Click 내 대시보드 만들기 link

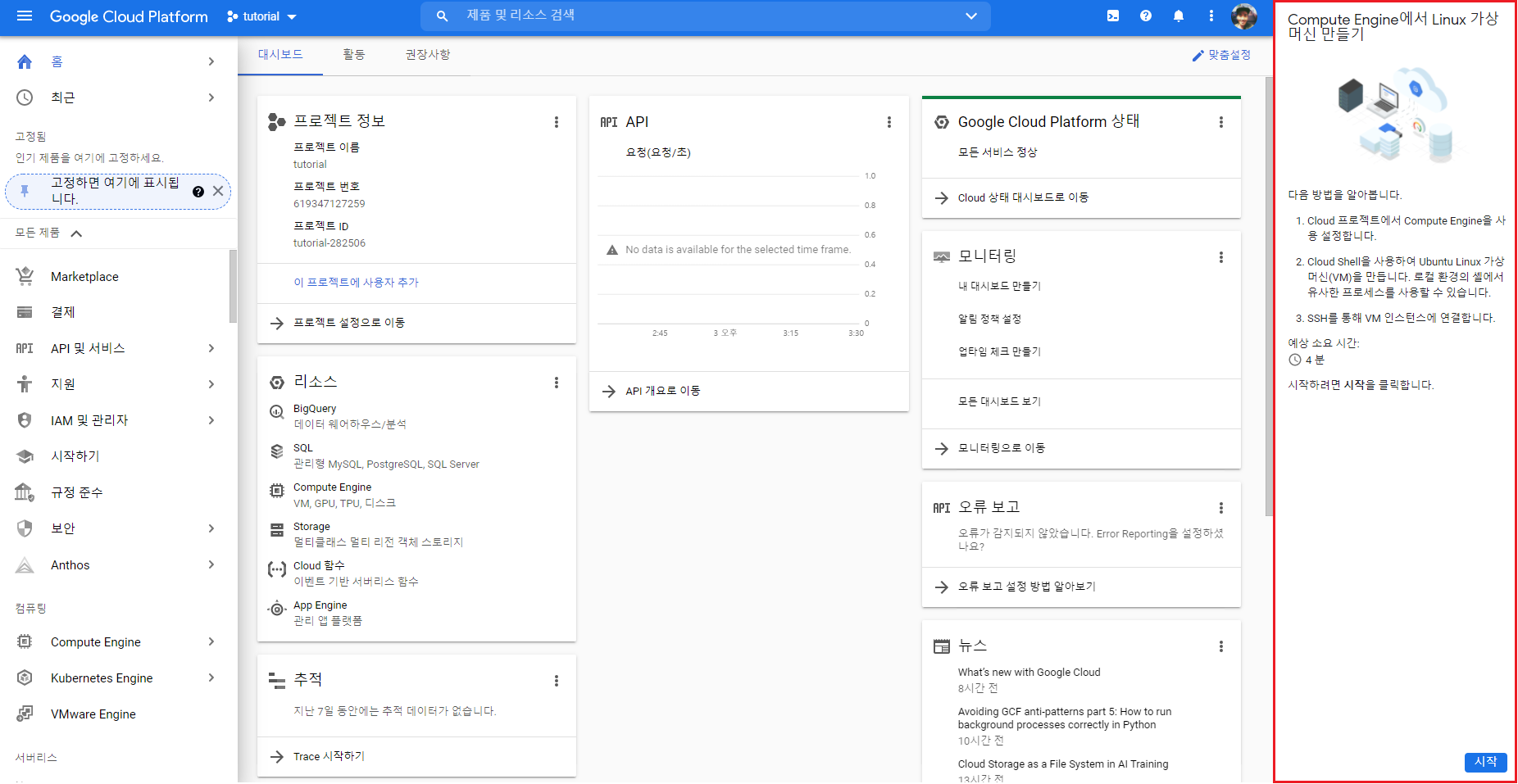click(999, 286)
